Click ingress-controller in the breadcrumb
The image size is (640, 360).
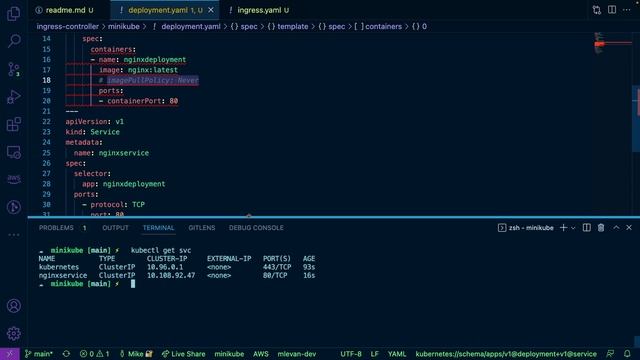point(68,27)
